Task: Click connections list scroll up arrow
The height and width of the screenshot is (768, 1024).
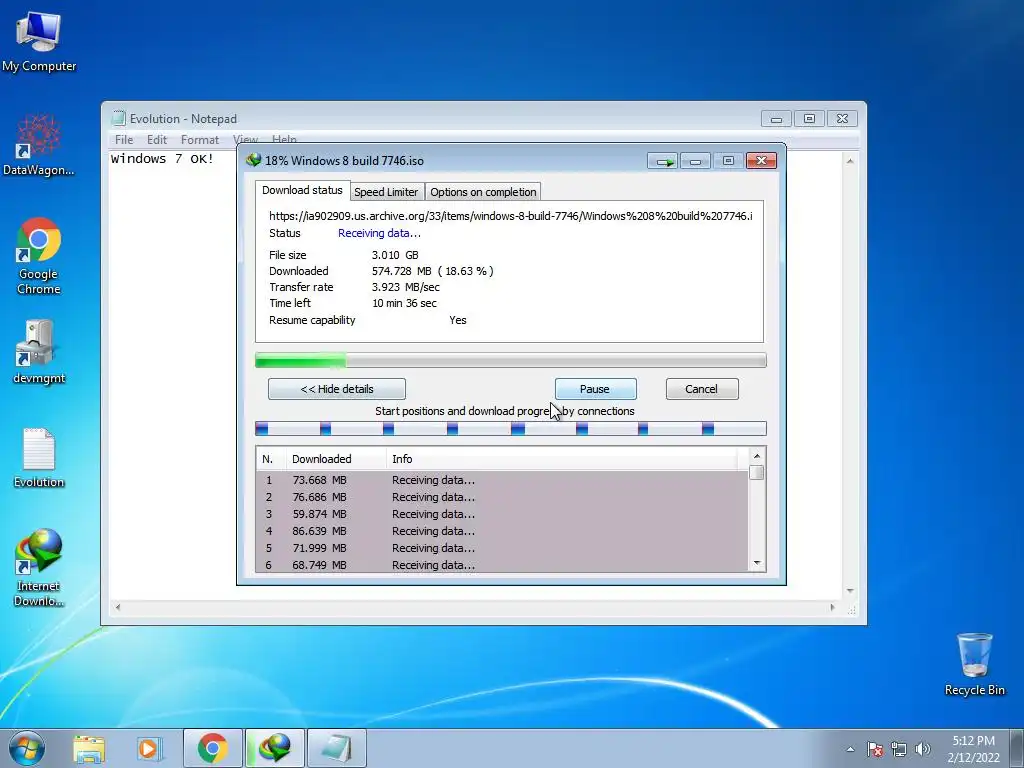Action: 757,456
